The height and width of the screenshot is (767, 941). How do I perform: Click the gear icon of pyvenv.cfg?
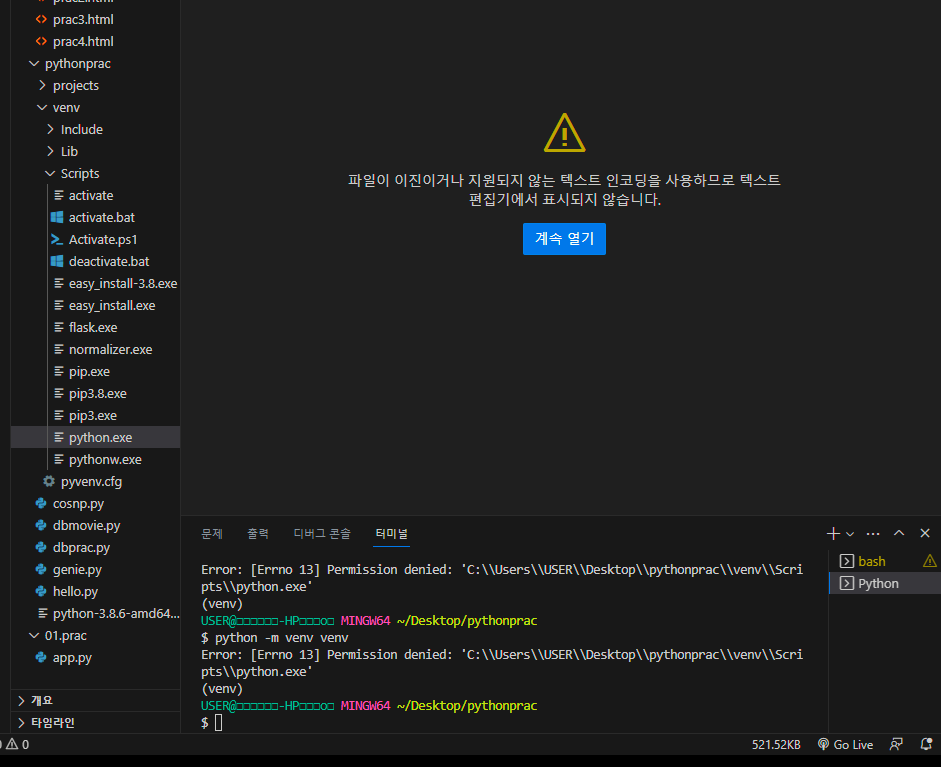[x=49, y=481]
